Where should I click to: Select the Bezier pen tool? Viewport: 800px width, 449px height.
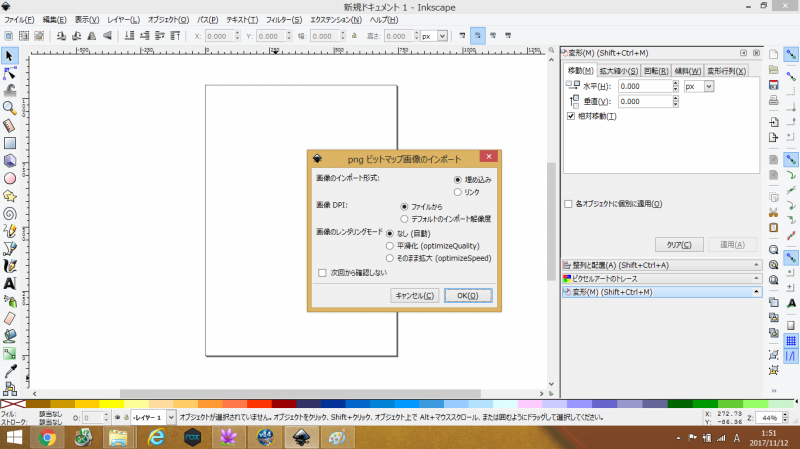[x=9, y=248]
